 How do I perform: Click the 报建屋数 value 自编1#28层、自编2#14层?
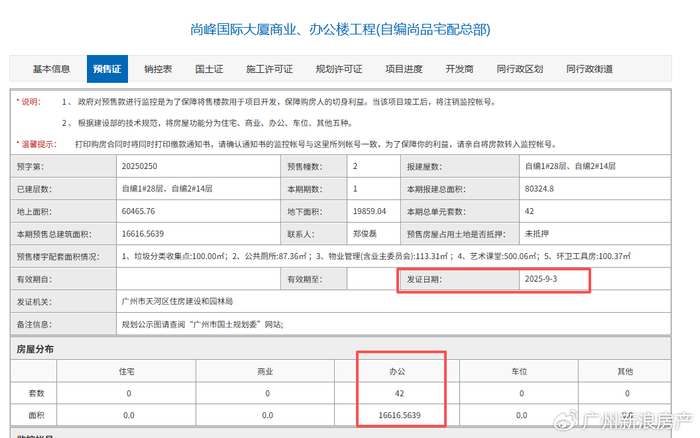(x=570, y=166)
